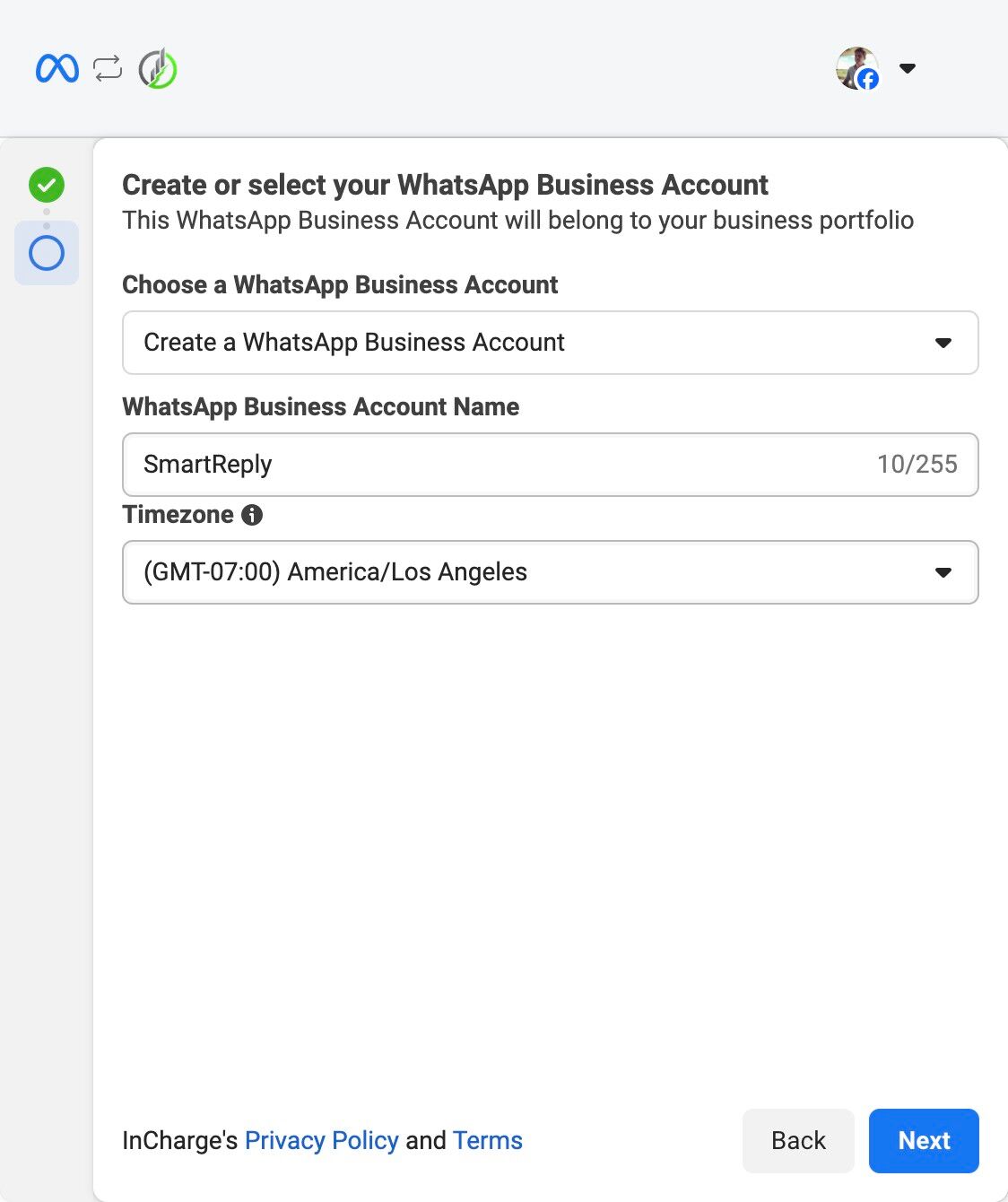Click the WhatsApp Business Account Name label

click(x=320, y=407)
